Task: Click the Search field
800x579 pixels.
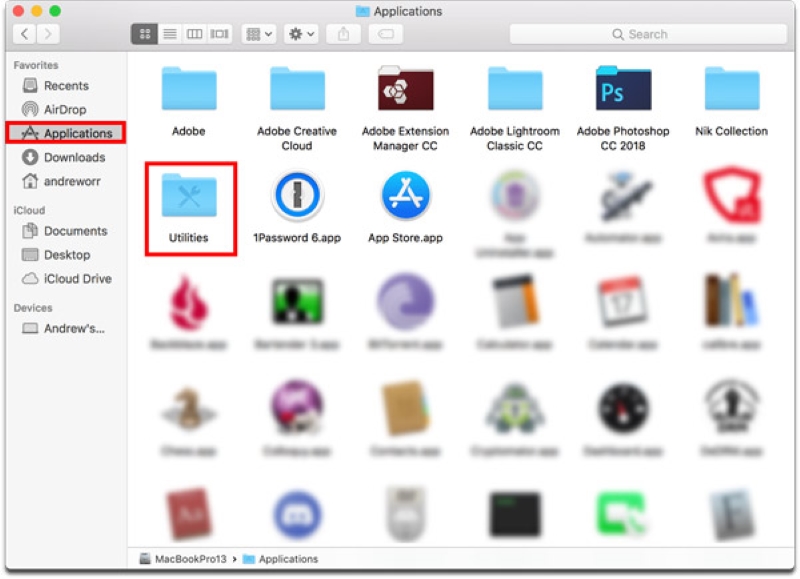Action: [x=648, y=34]
